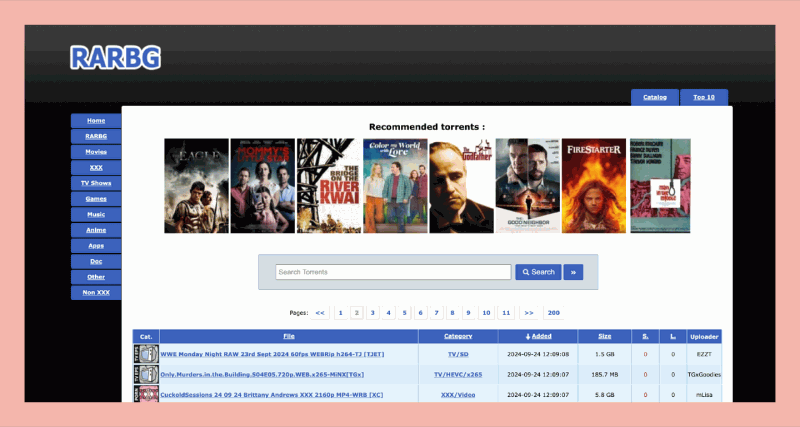Open the Apps category
Screen dimensions: 800x427
click(x=96, y=245)
